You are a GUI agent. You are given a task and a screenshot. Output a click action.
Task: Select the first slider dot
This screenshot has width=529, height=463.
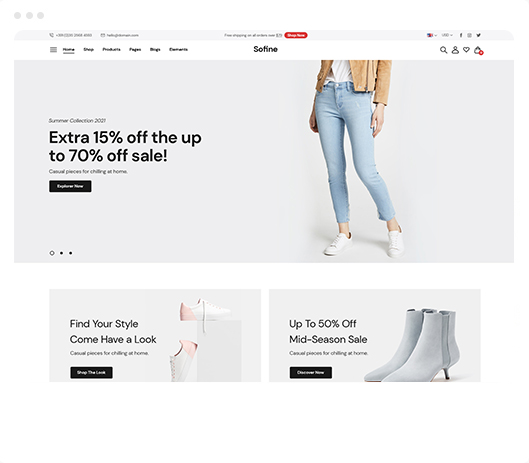52,253
